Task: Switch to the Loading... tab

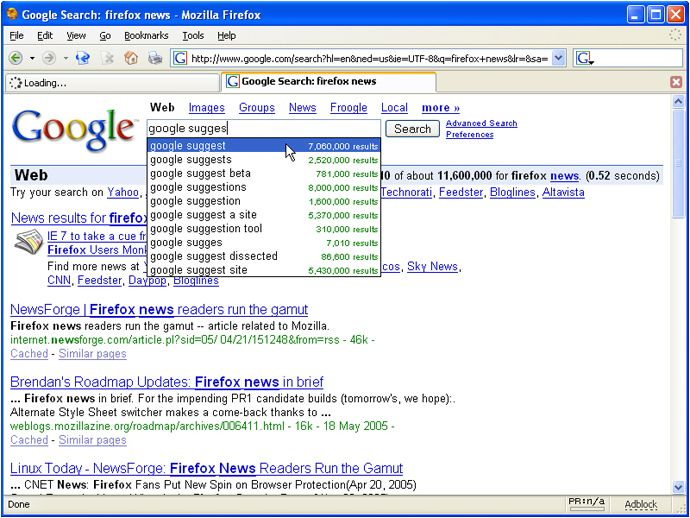Action: pos(112,83)
